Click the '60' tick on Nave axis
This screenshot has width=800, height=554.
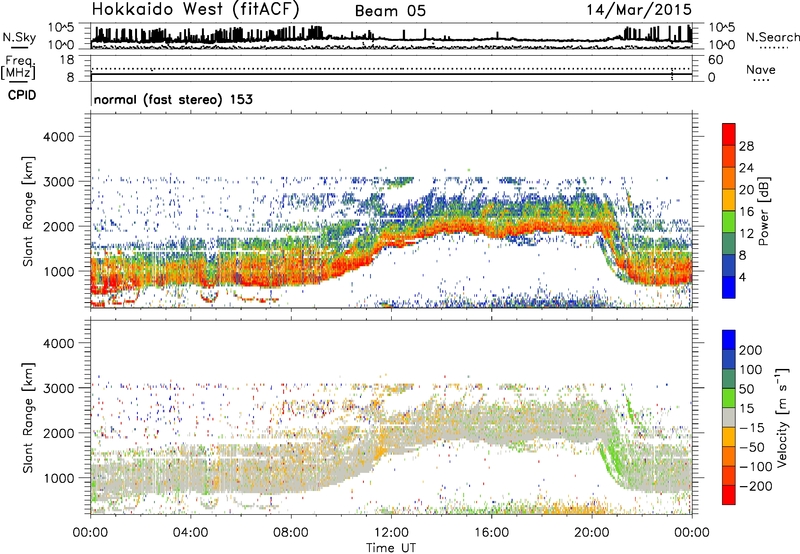click(715, 60)
